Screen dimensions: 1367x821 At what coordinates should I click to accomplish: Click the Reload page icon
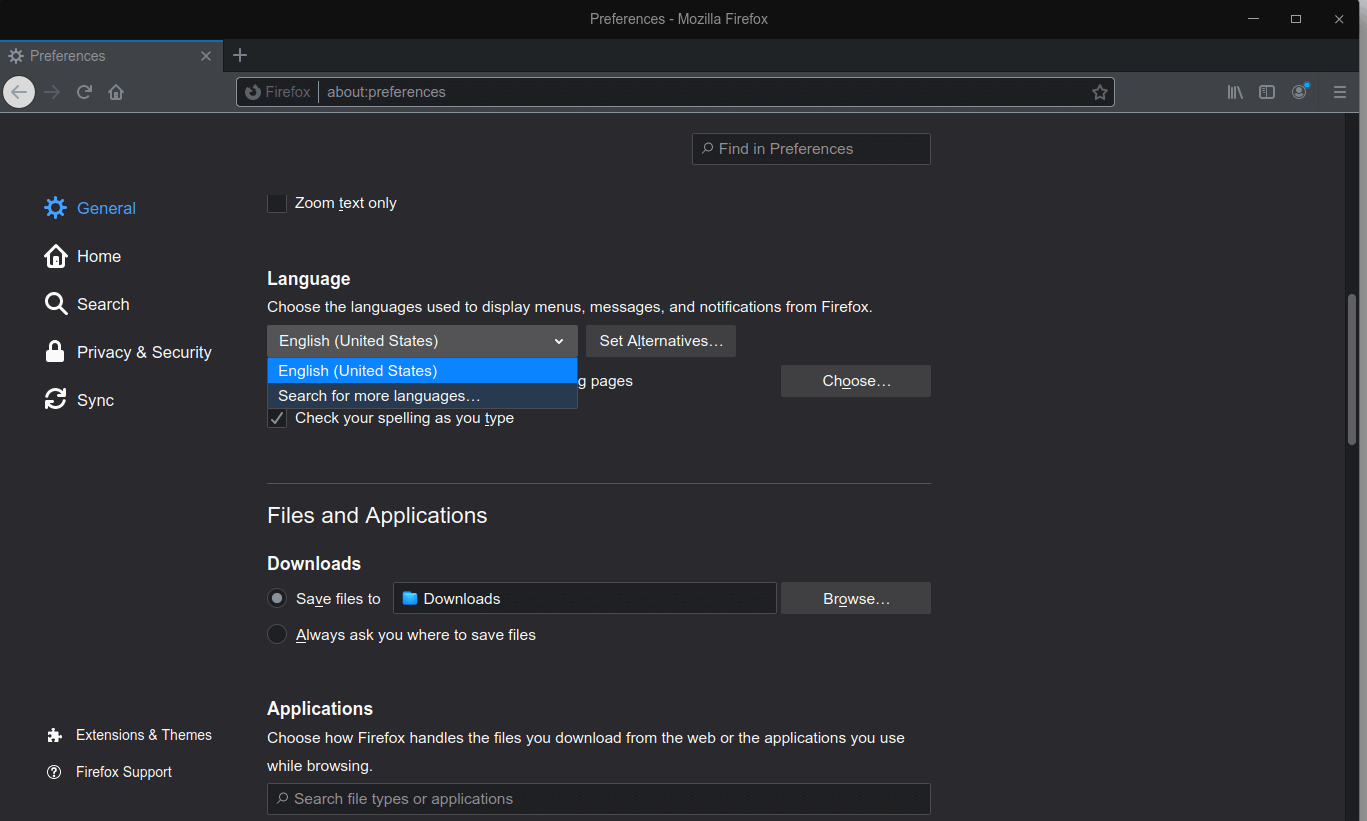click(85, 92)
